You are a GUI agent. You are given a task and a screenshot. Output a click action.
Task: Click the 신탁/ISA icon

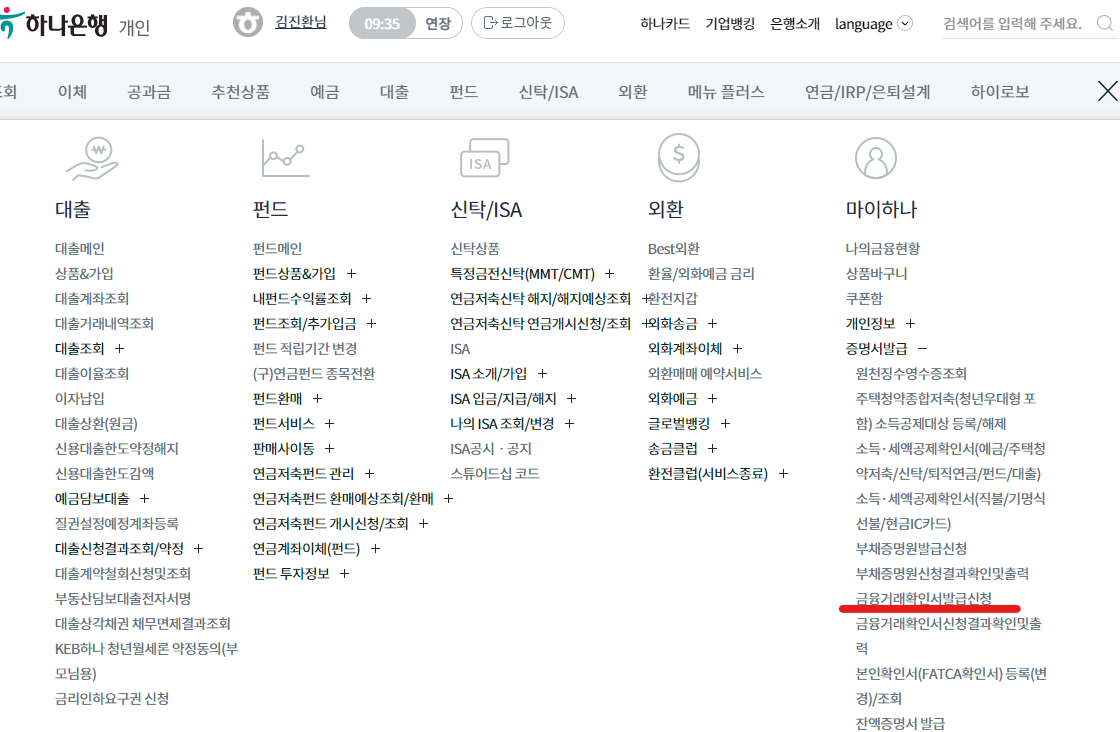484,158
